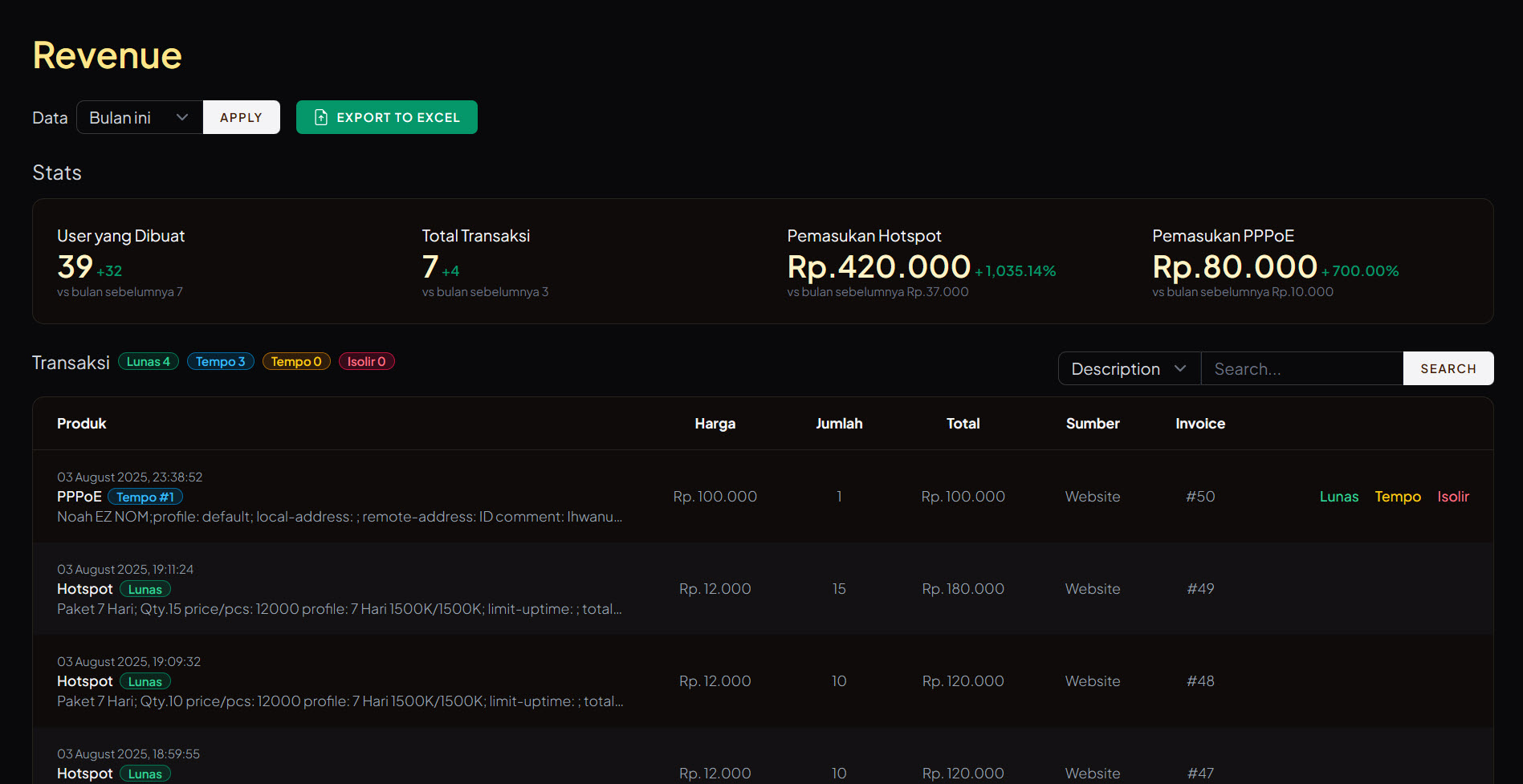Click the Lunas tag on invoice #48 row
1523x784 pixels.
[x=145, y=682]
